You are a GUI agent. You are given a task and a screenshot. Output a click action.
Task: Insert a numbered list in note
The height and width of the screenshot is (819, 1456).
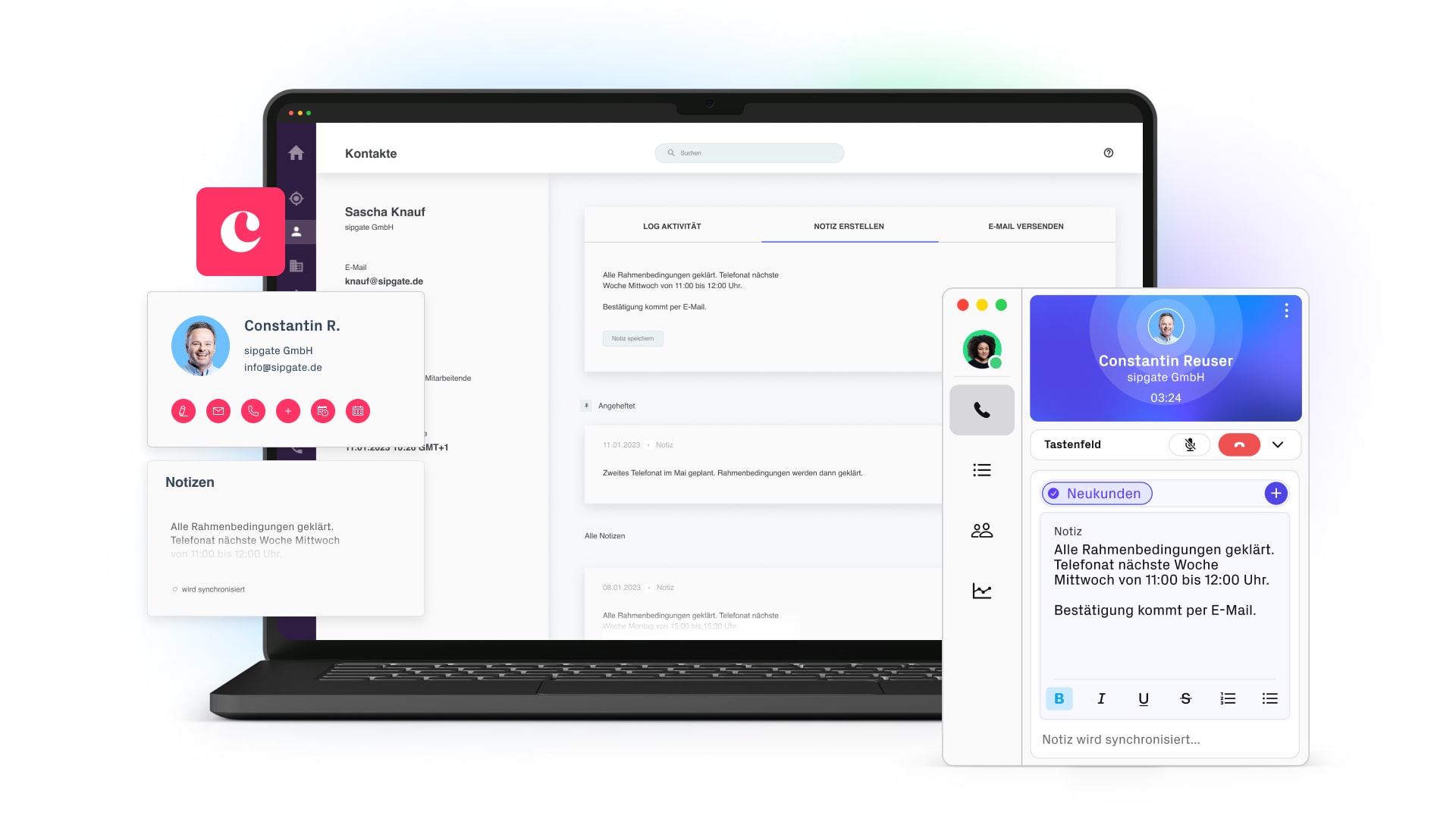1228,698
